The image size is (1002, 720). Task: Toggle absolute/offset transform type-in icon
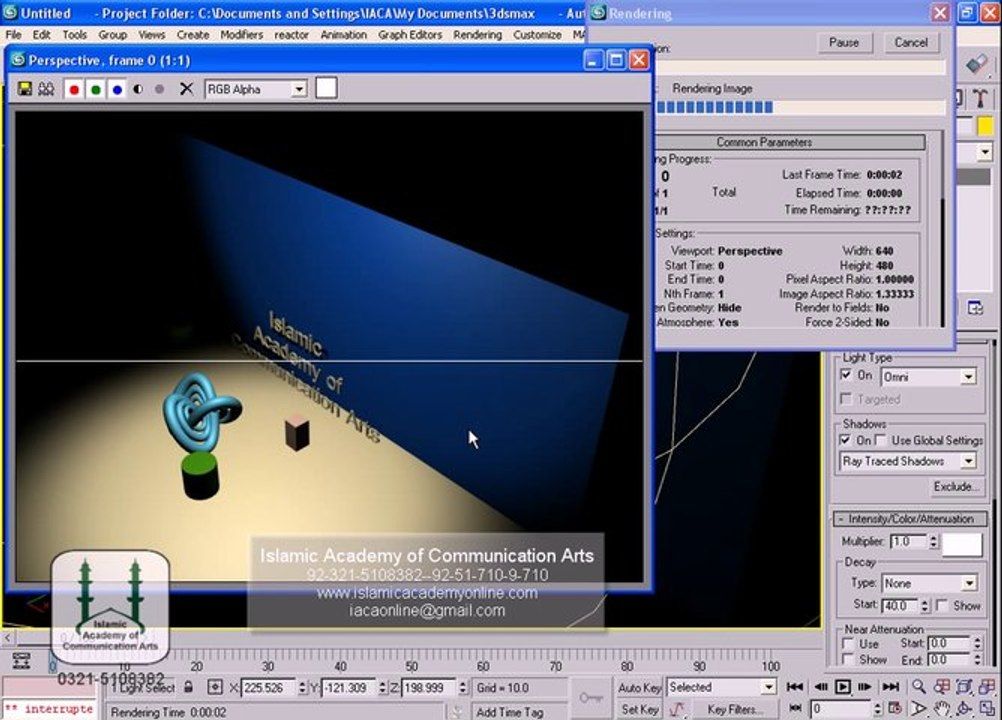click(x=215, y=687)
